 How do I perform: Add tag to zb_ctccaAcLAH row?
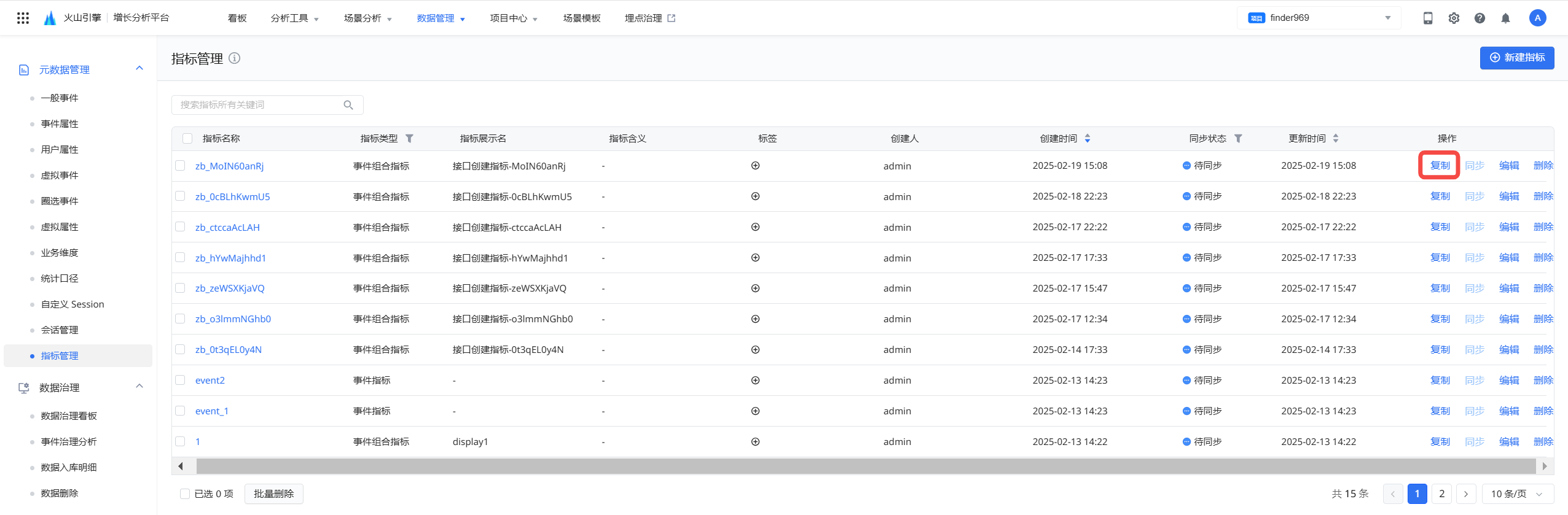click(x=756, y=227)
